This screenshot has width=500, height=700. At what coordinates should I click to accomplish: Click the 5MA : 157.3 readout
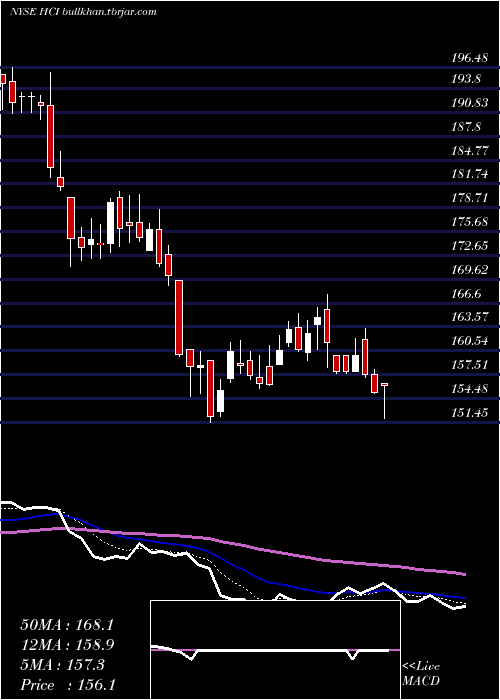[x=62, y=665]
